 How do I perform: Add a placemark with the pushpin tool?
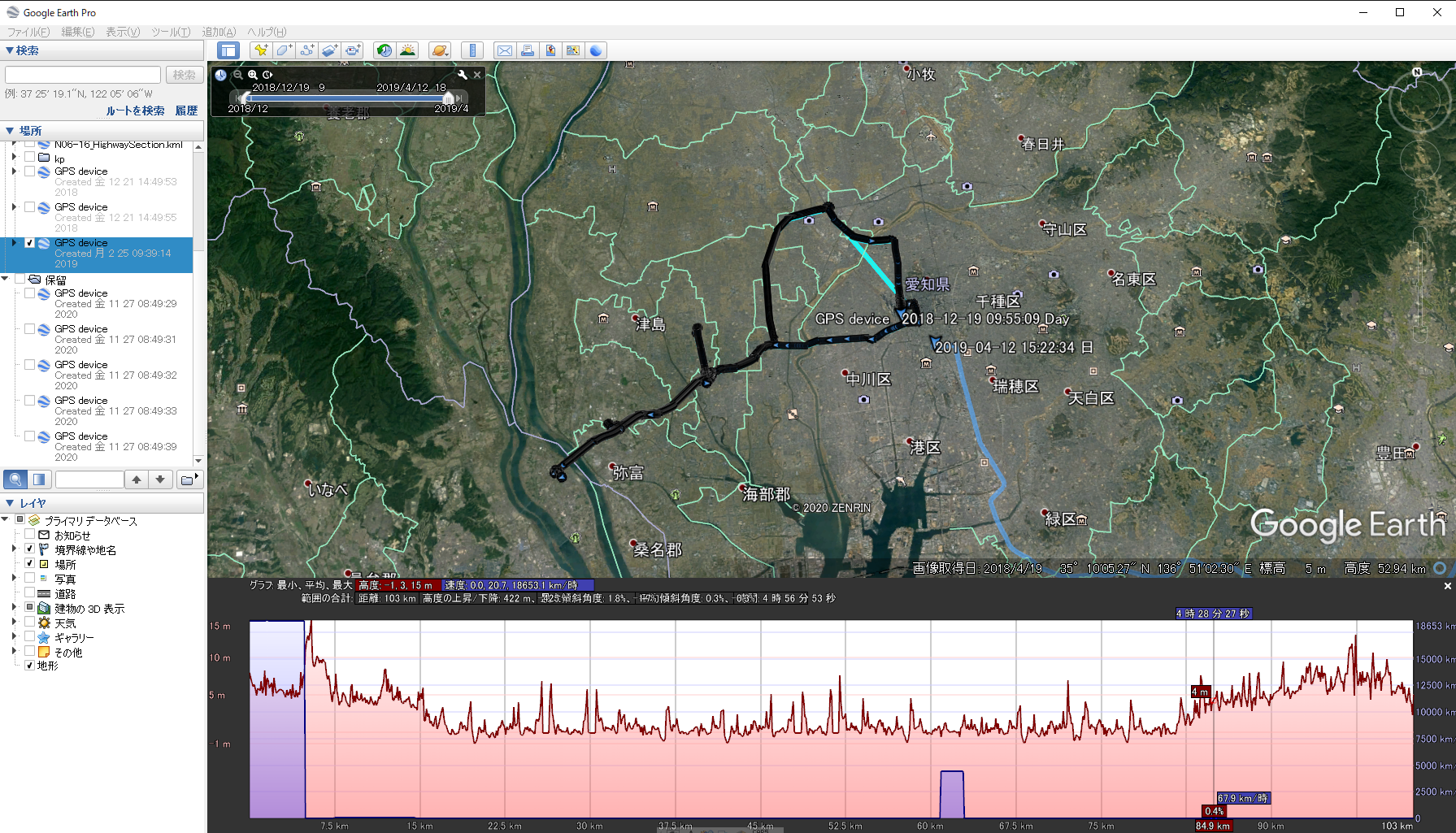click(261, 50)
